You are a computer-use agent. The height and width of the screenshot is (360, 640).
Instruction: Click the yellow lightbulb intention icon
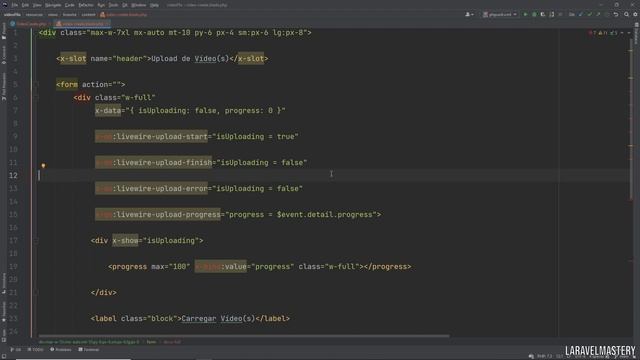tap(43, 166)
